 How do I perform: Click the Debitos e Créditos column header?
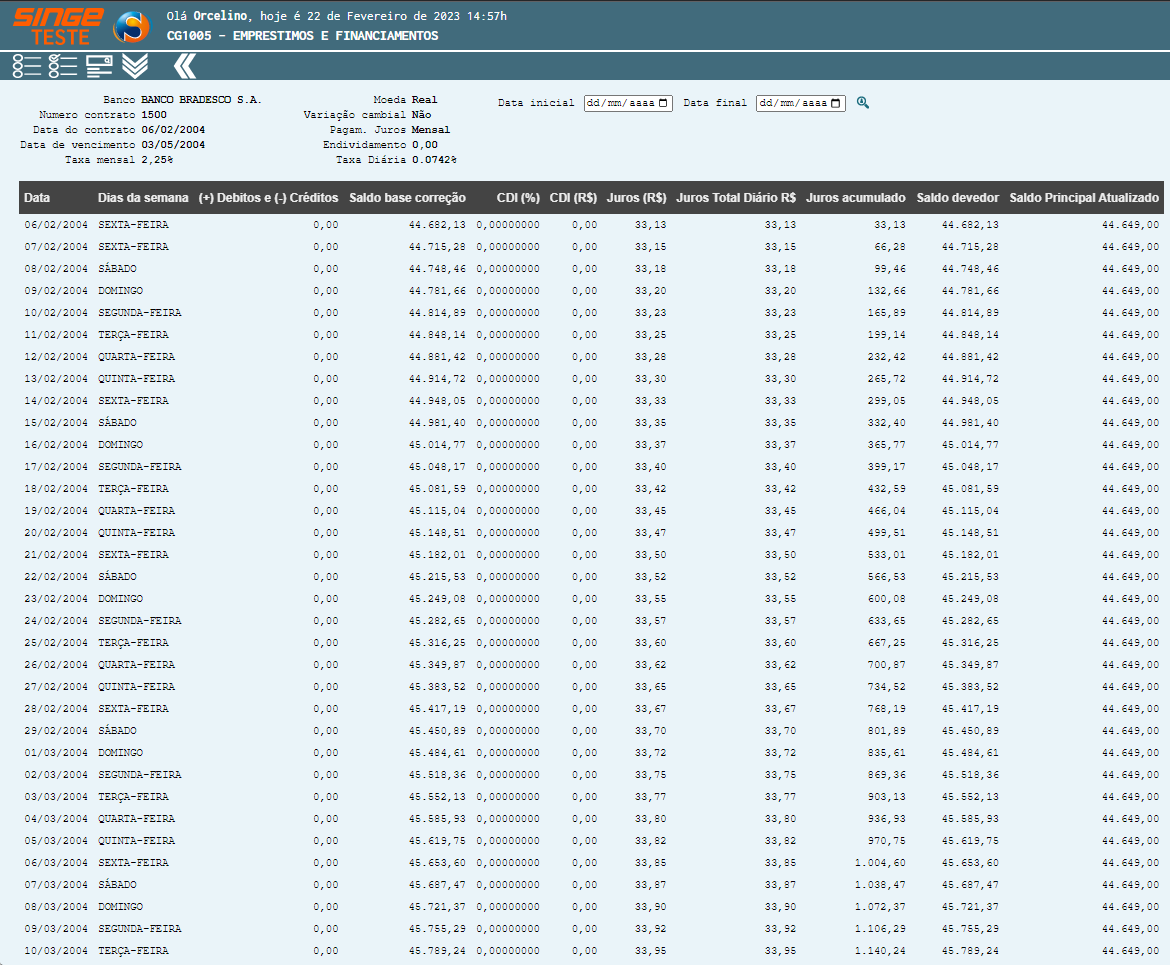268,198
